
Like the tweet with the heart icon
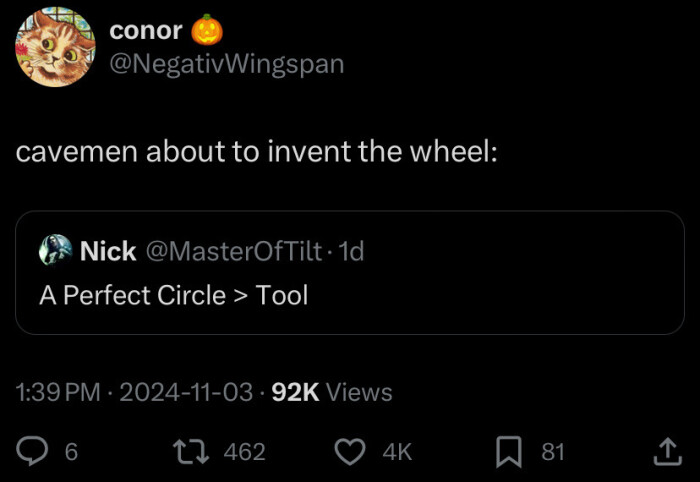coord(348,452)
